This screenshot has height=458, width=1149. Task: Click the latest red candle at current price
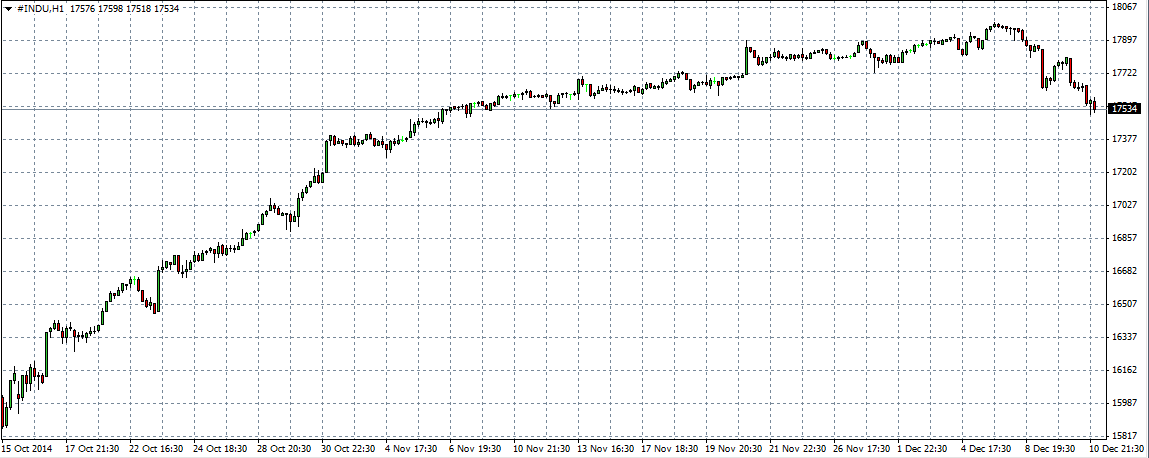[x=1094, y=105]
